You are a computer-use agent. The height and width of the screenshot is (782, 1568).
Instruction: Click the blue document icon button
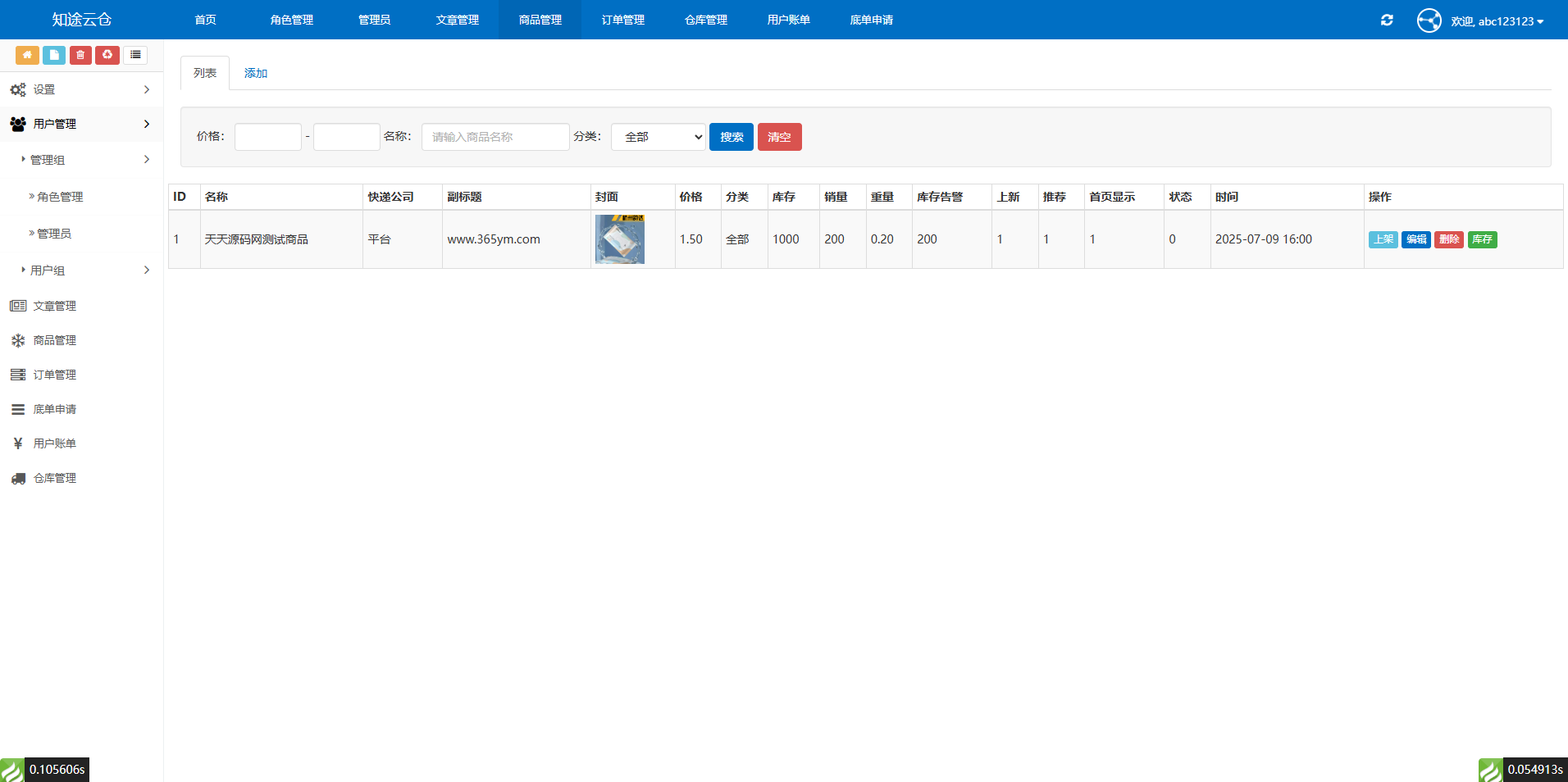pos(54,55)
